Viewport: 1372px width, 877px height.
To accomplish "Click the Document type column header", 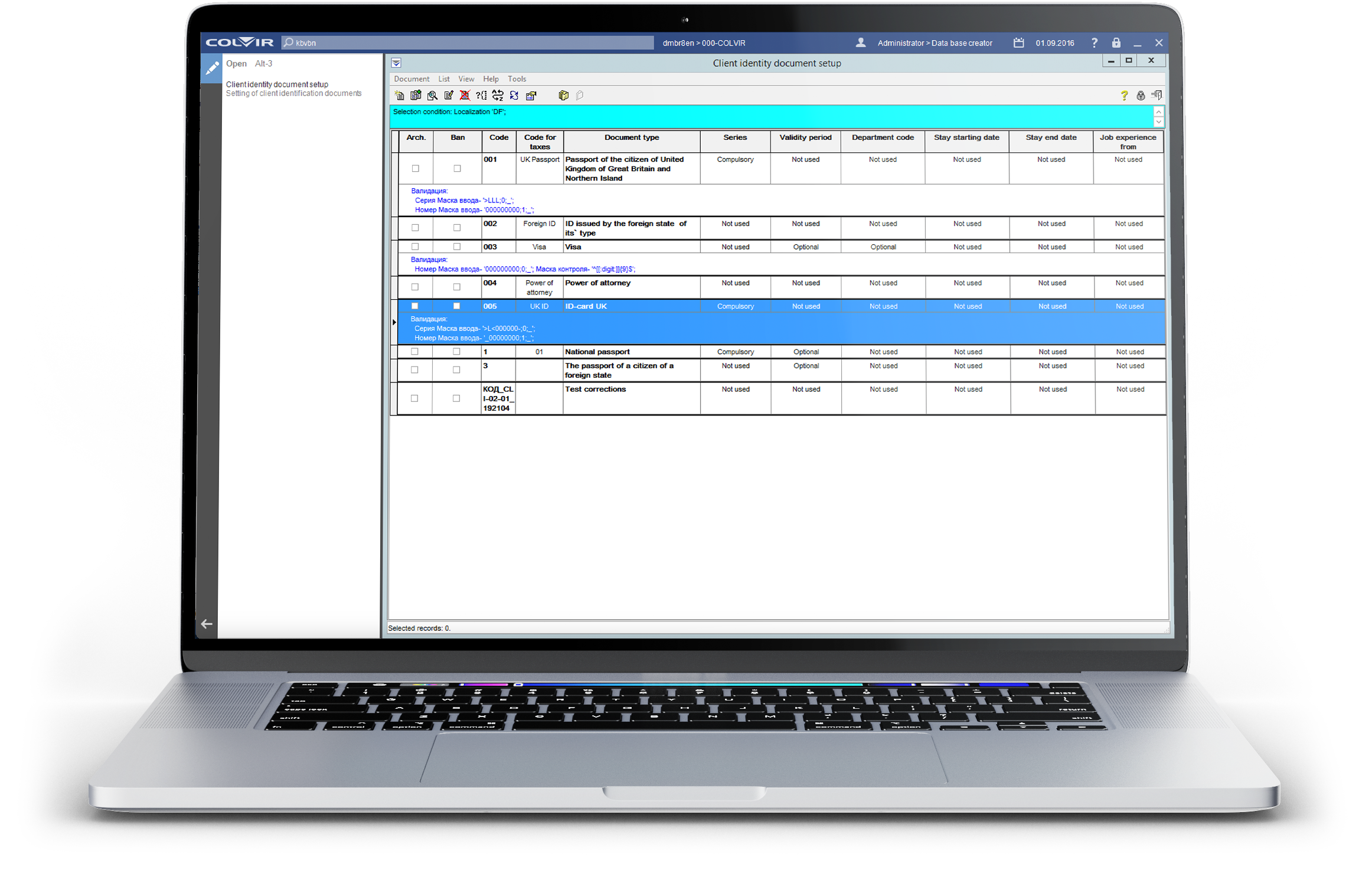I will (631, 142).
